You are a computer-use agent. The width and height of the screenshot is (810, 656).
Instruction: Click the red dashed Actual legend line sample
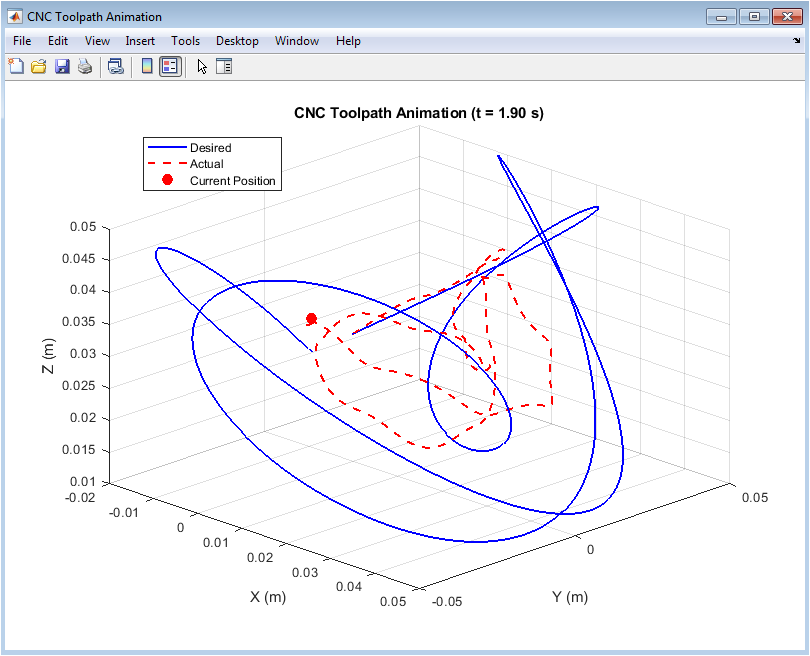click(x=167, y=164)
